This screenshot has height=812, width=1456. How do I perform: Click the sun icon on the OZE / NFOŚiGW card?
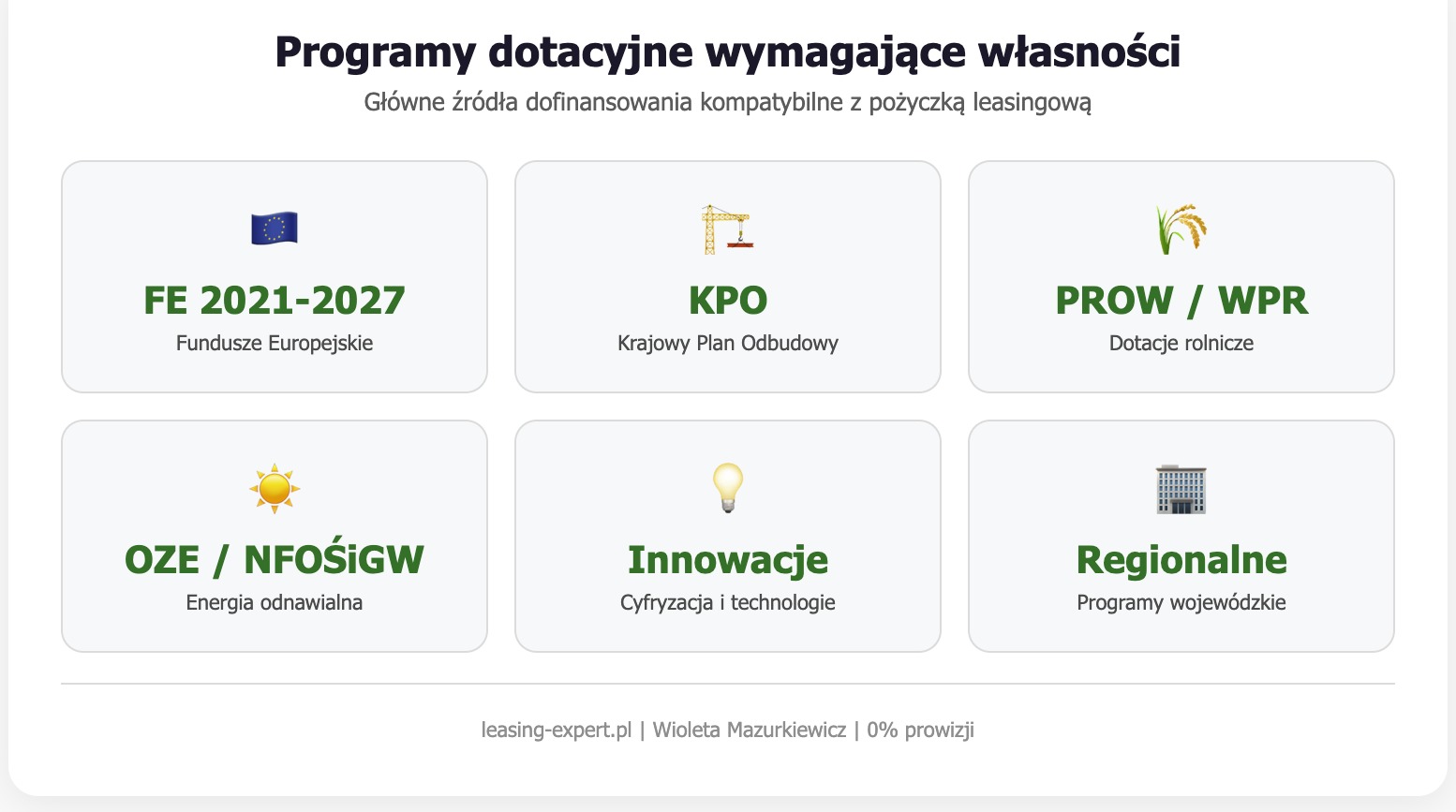point(274,488)
